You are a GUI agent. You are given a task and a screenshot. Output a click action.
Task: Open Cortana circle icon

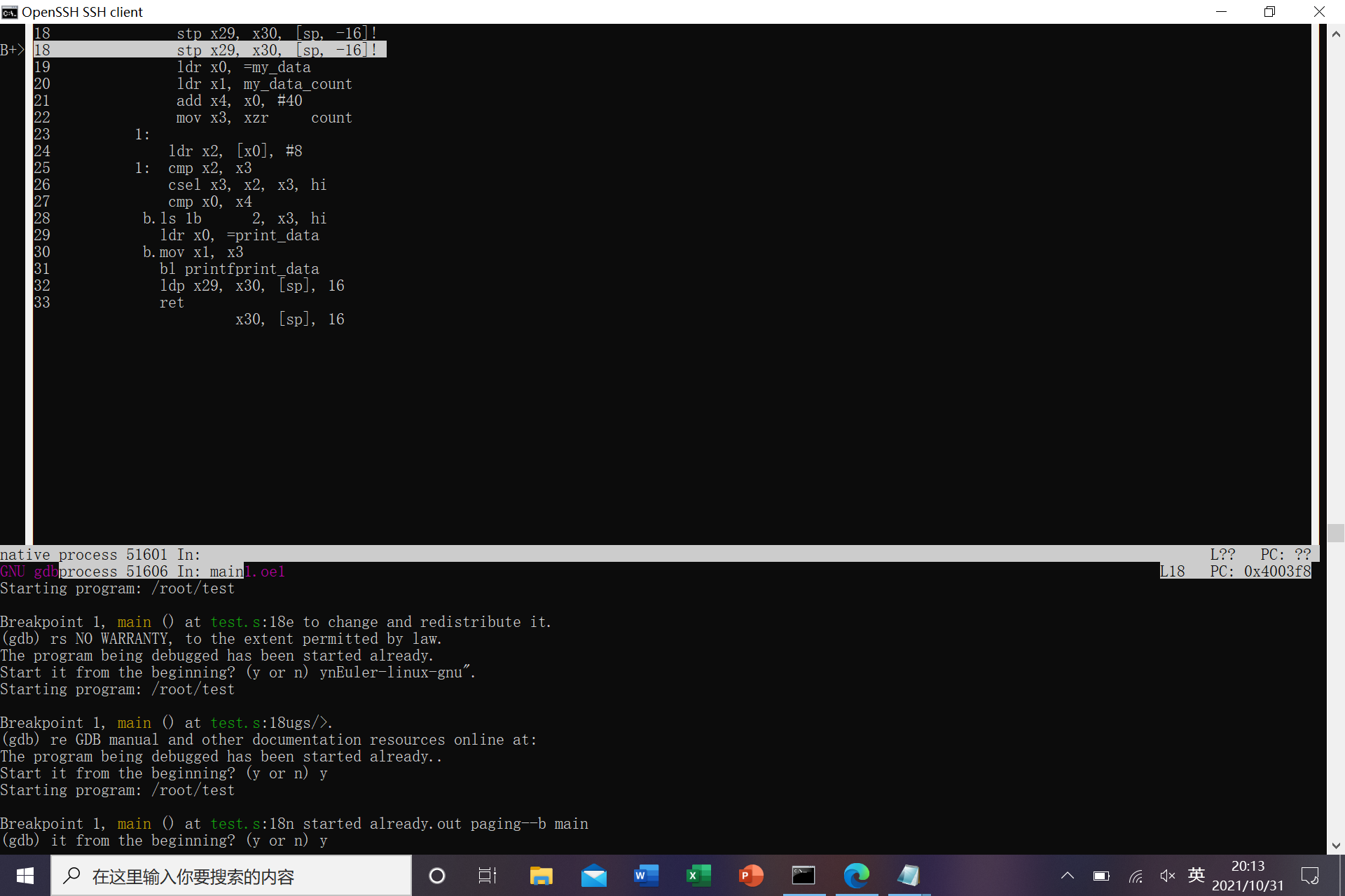tap(437, 876)
